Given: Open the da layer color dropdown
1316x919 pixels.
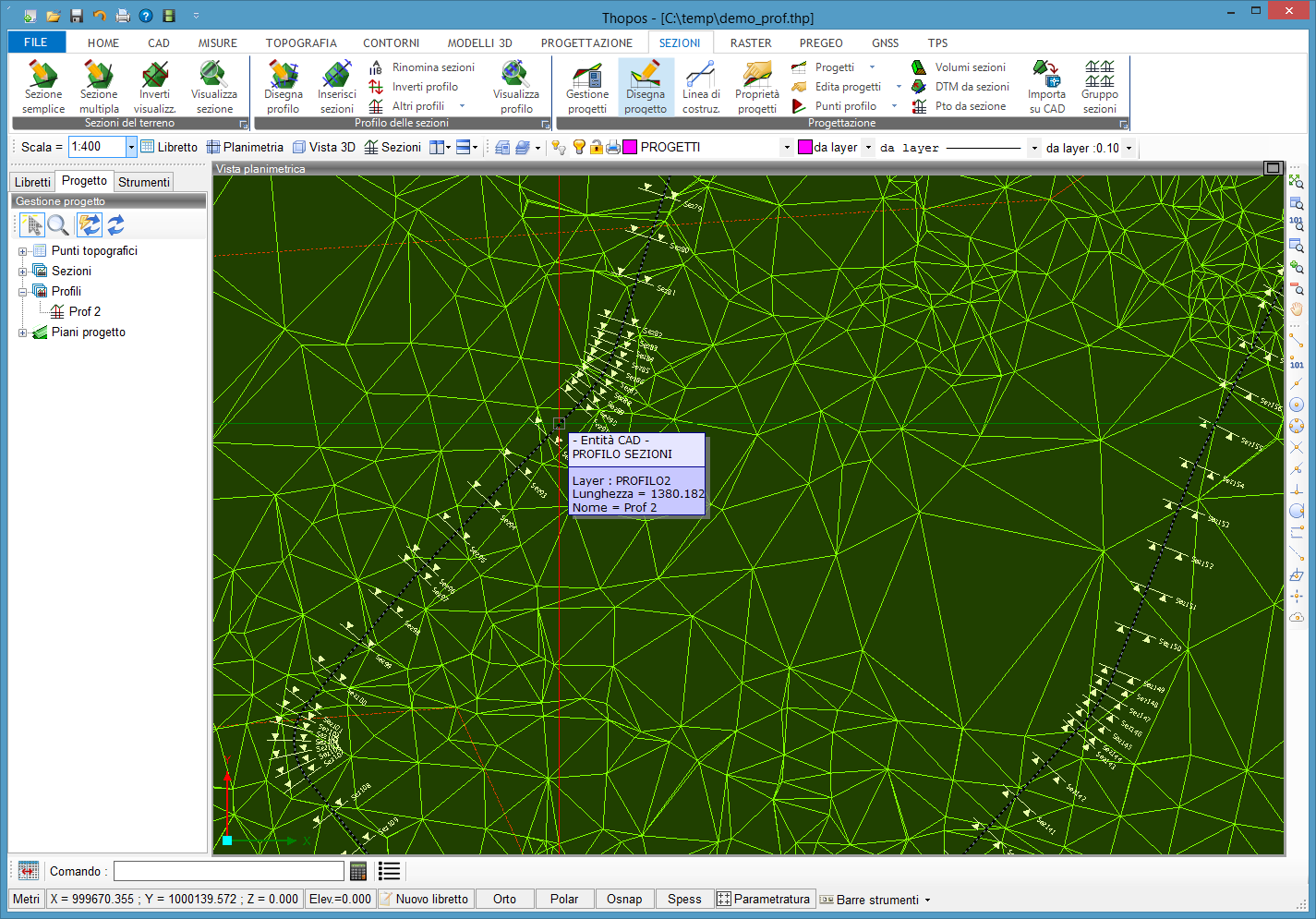Looking at the screenshot, I should [868, 148].
